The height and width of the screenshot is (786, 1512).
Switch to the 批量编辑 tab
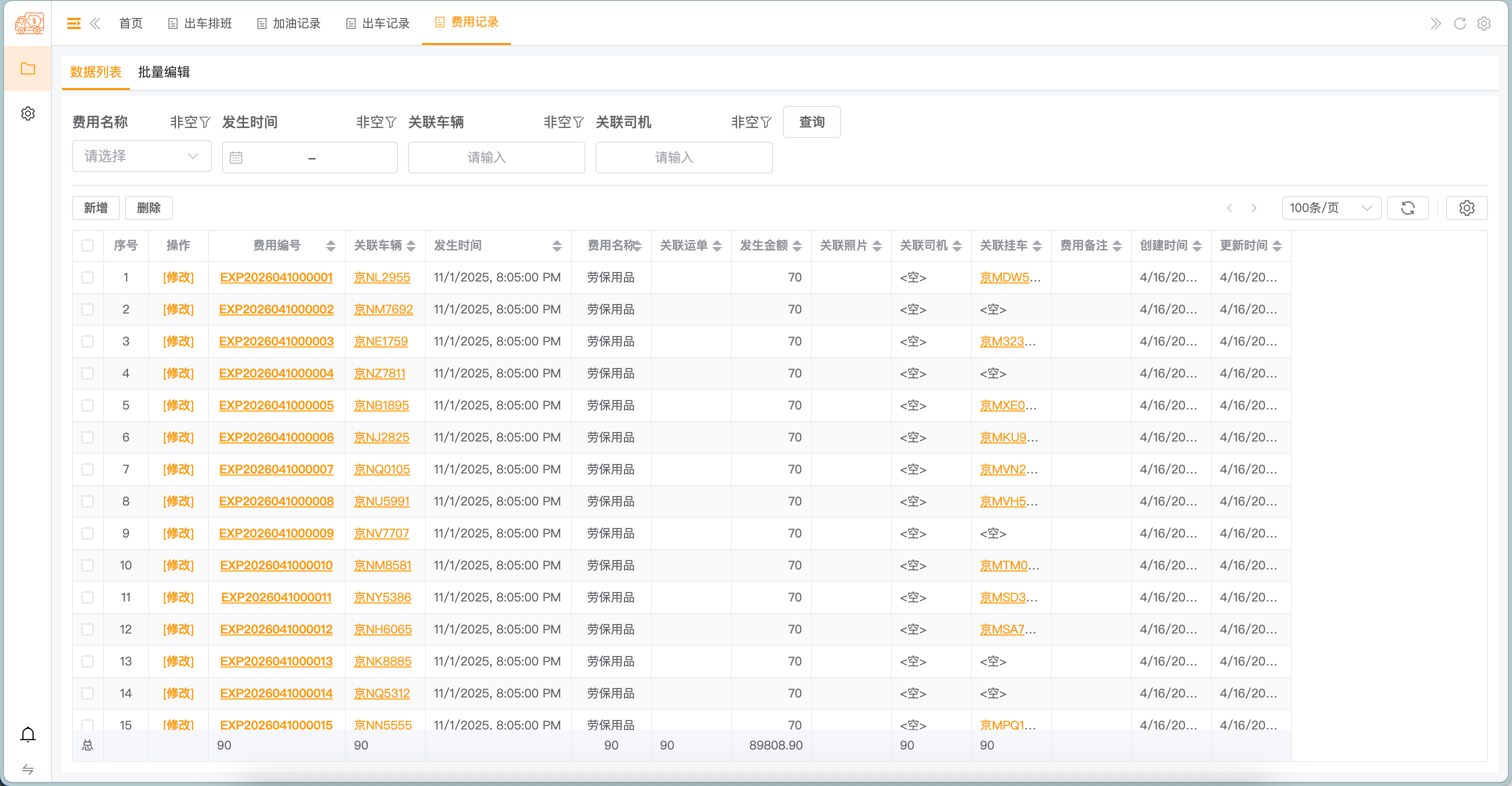pos(164,71)
